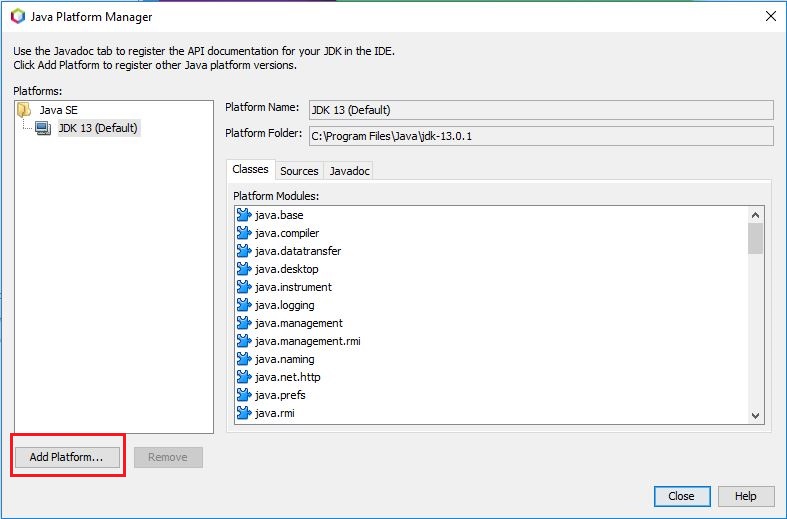Open the Javadoc tab
Image resolution: width=787 pixels, height=519 pixels.
click(x=349, y=171)
